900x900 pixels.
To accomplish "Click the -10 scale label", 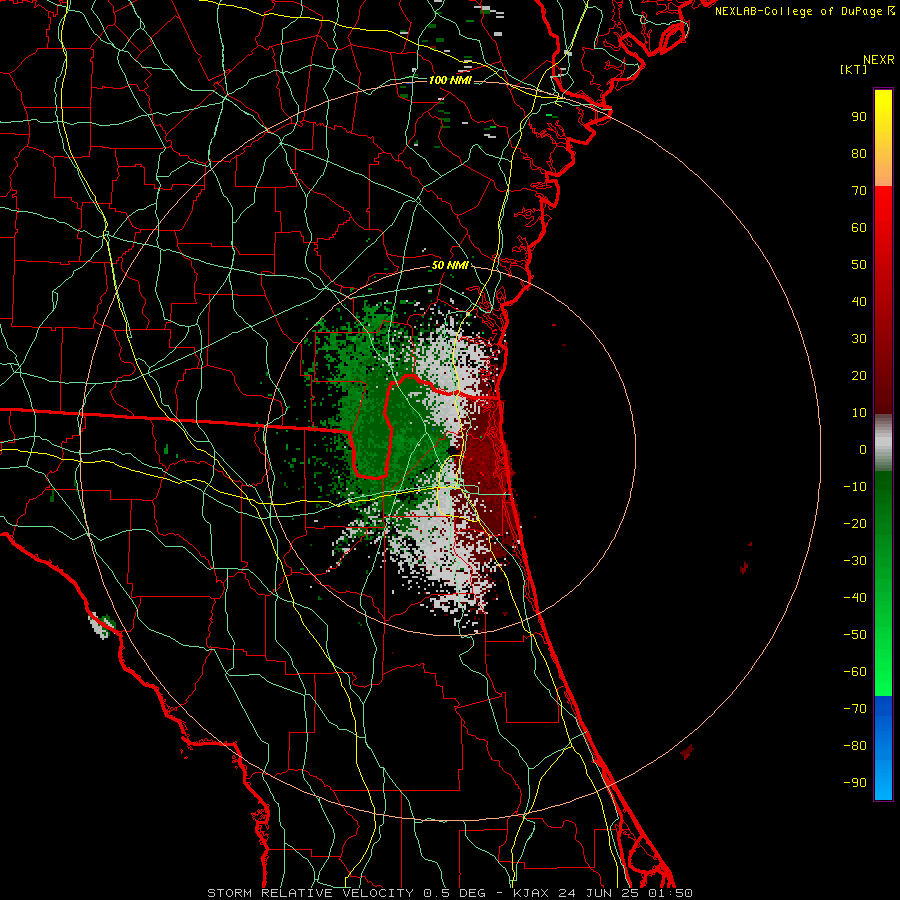I will [855, 487].
